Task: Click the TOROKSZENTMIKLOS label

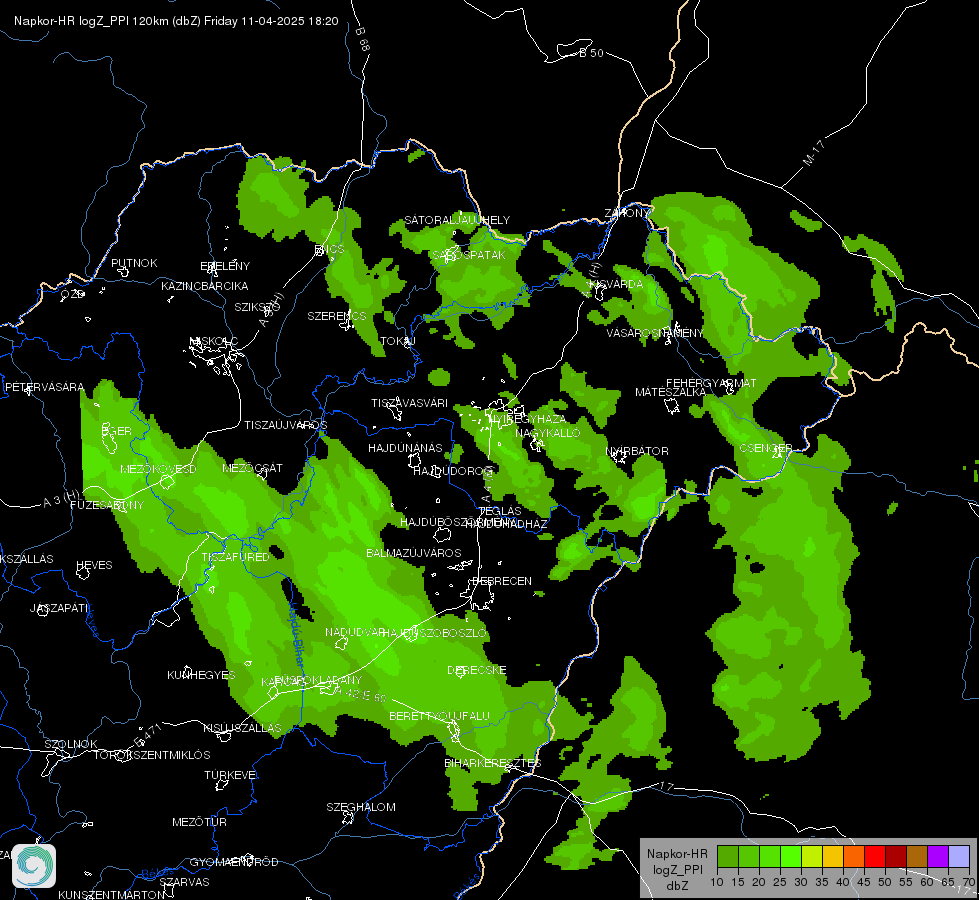Action: 152,754
